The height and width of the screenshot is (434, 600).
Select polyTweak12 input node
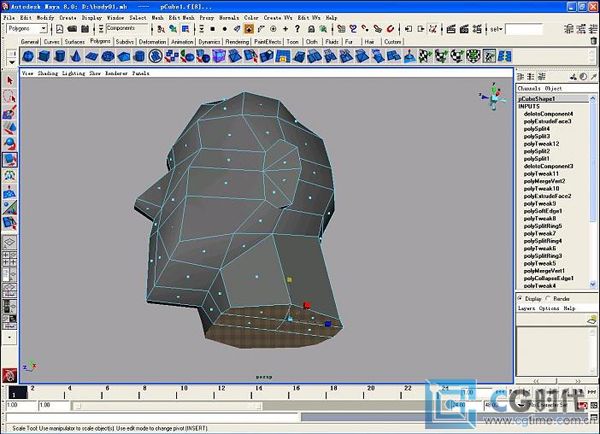pos(541,144)
